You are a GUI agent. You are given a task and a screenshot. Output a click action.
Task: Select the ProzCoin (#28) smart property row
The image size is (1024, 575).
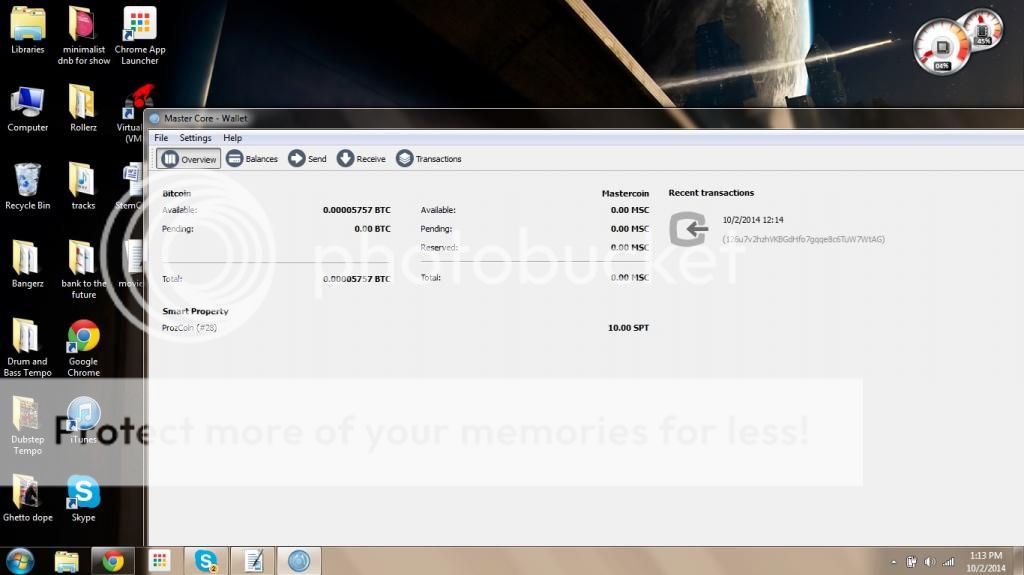405,328
